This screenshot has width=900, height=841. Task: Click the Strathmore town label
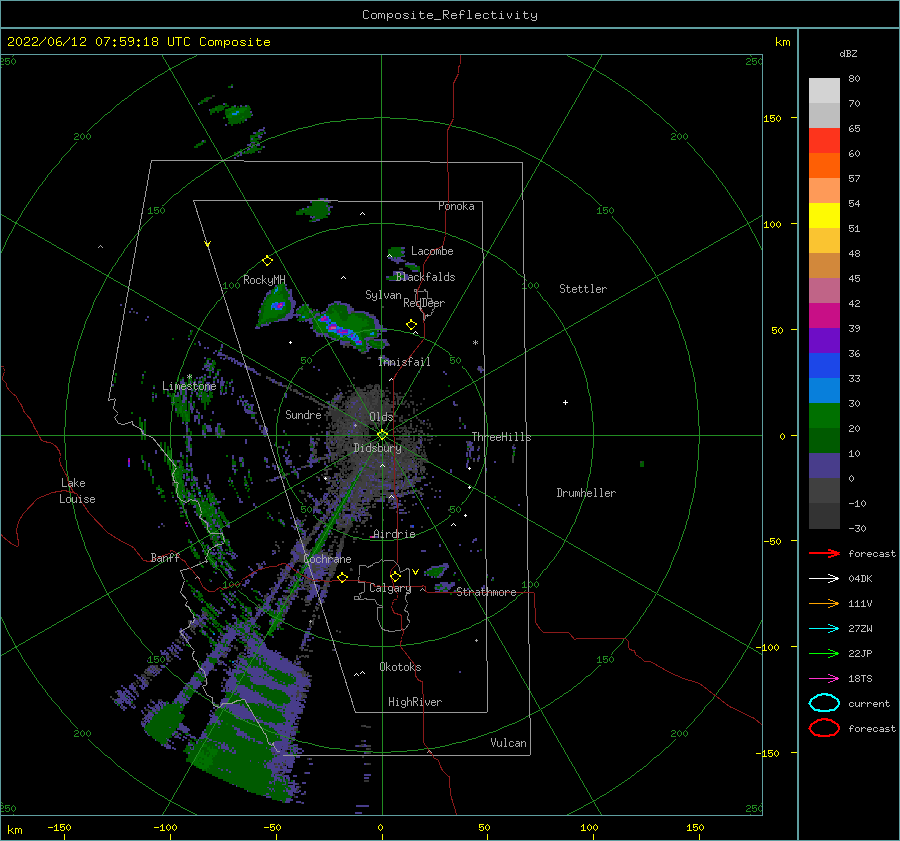[486, 592]
